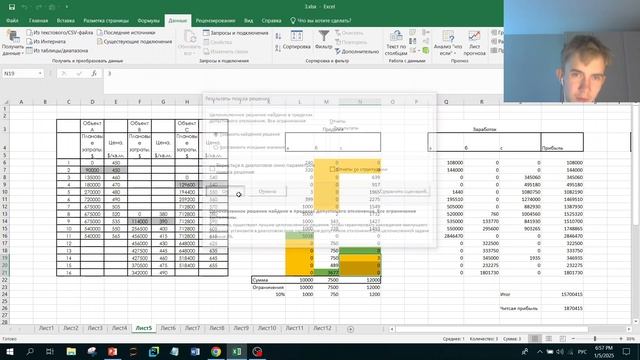Open the Name Box dropdown arrow
Screen dimensions: 640x360
point(40,73)
